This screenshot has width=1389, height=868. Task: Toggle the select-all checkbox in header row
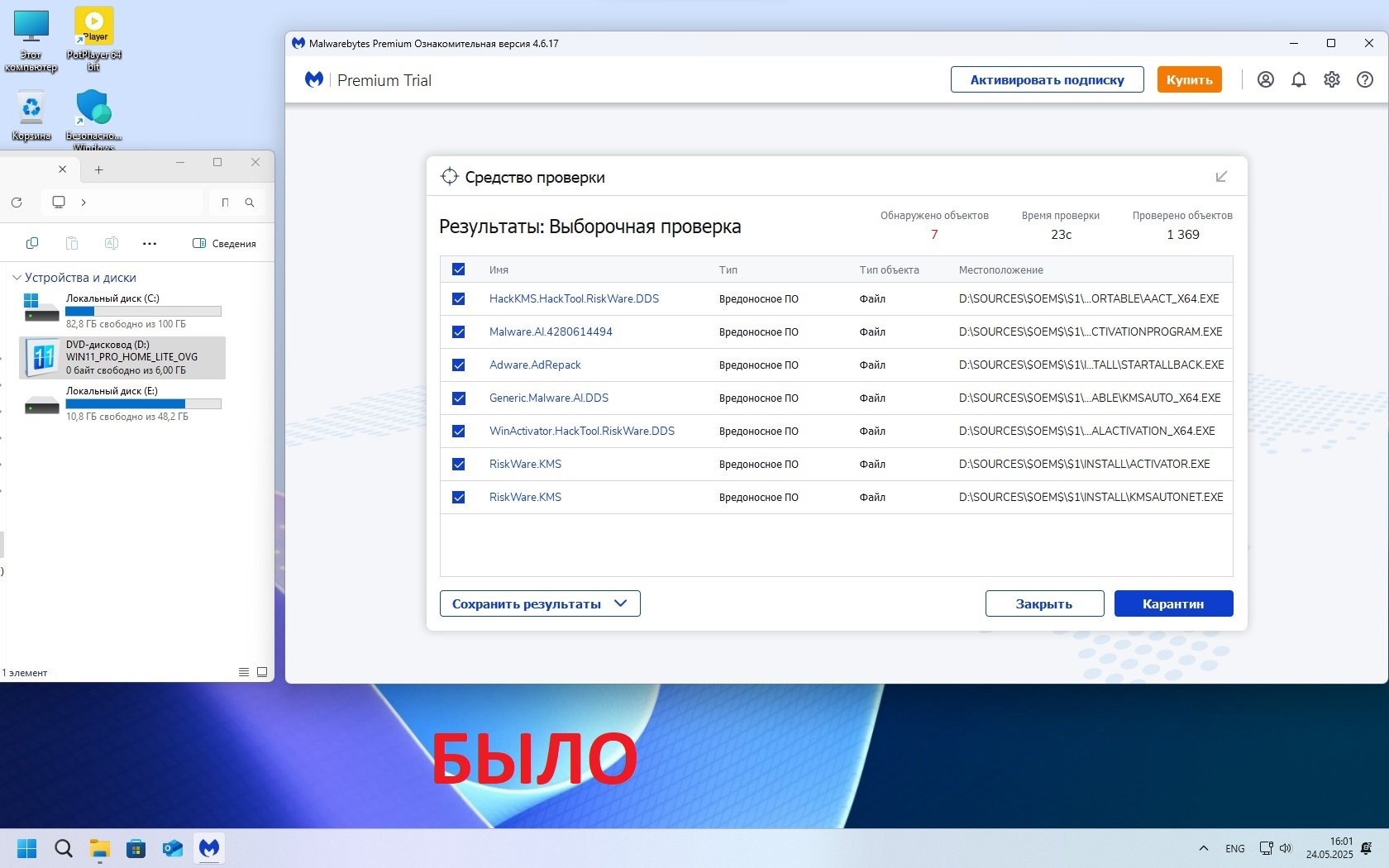(x=459, y=269)
